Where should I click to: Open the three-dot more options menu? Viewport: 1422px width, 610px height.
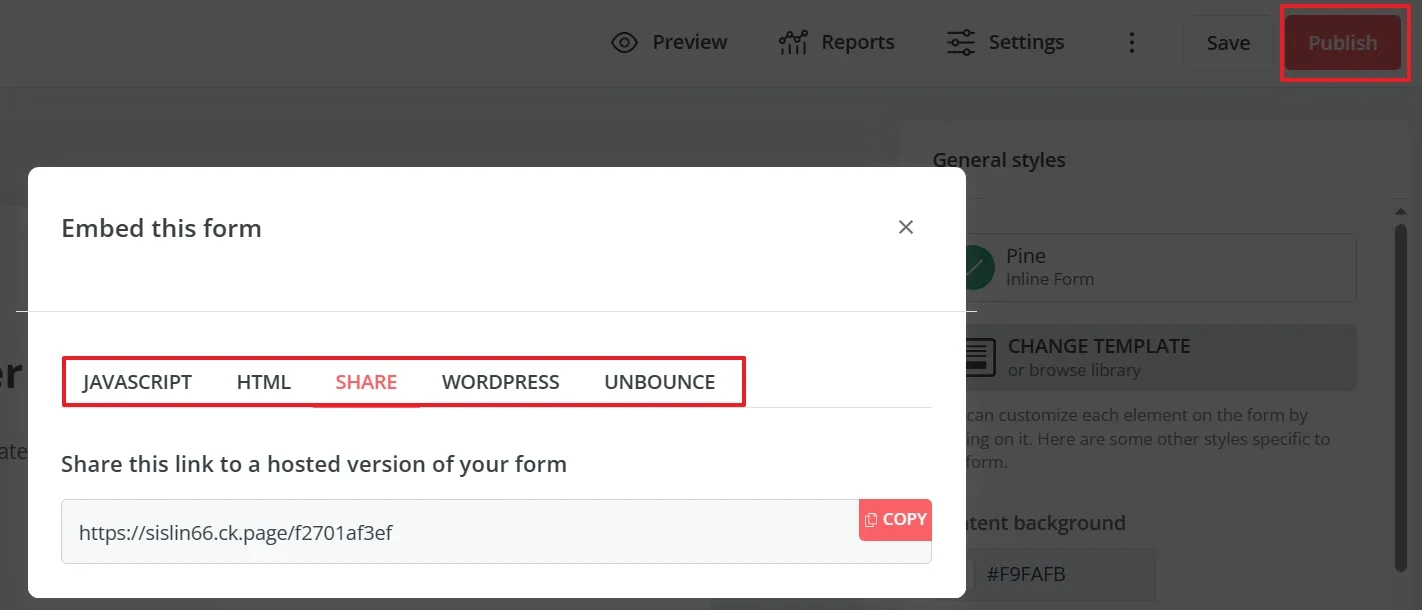1132,42
